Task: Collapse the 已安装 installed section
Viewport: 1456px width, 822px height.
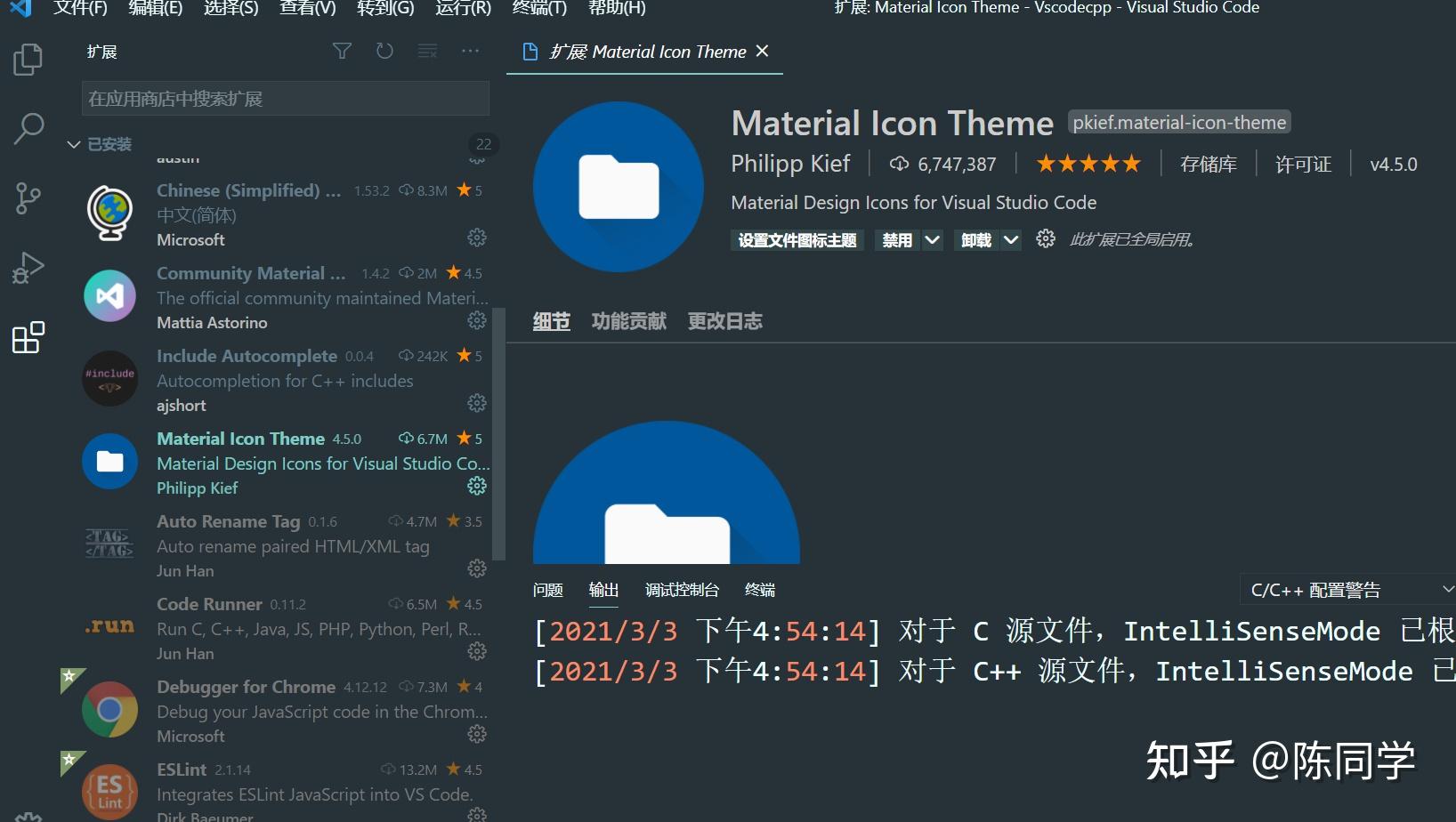Action: (x=74, y=144)
